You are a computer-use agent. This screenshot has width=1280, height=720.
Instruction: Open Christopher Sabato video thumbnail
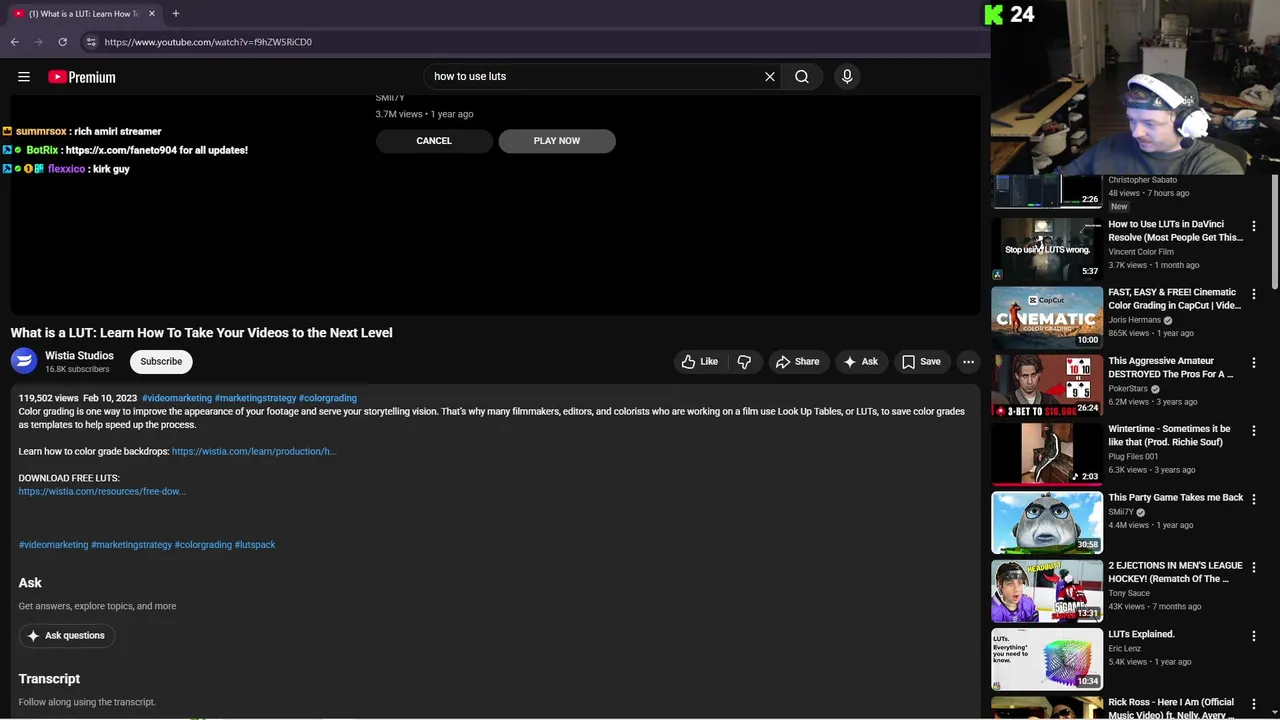click(1047, 191)
